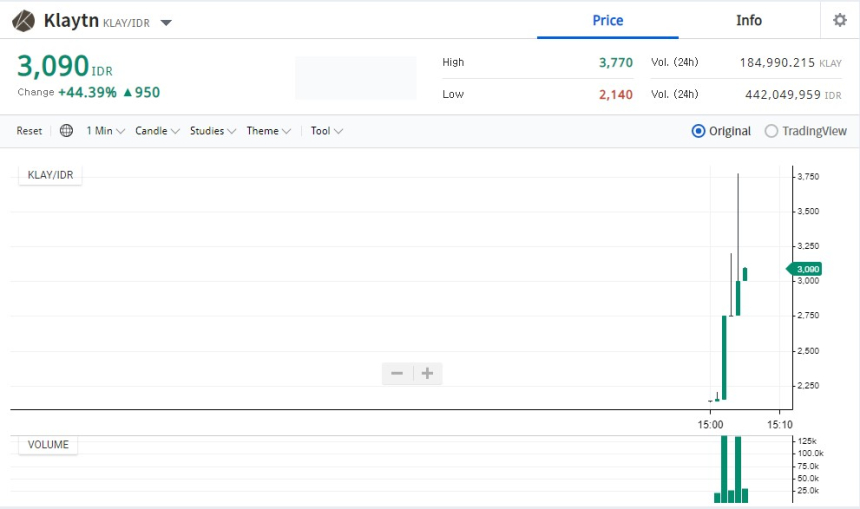Click the green 3,000 price marker
This screenshot has width=860, height=509.
(805, 268)
